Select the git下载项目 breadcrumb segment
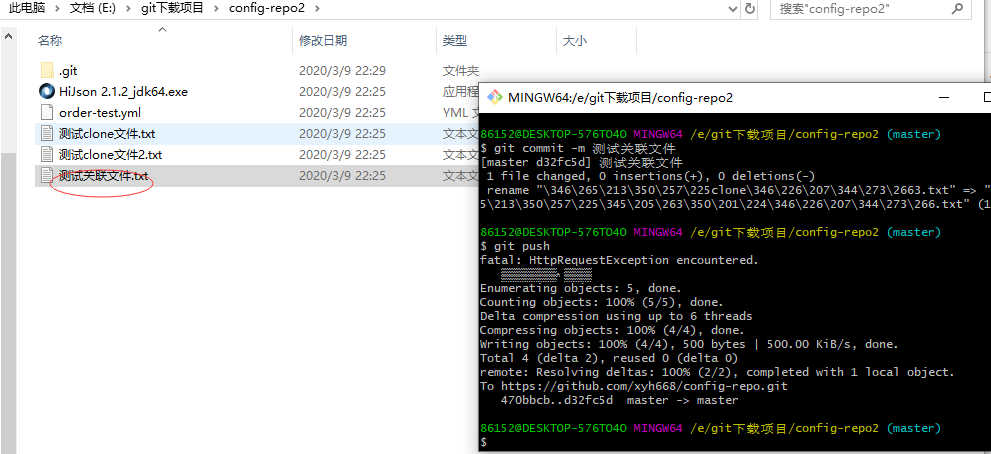Viewport: 991px width, 454px height. click(174, 9)
